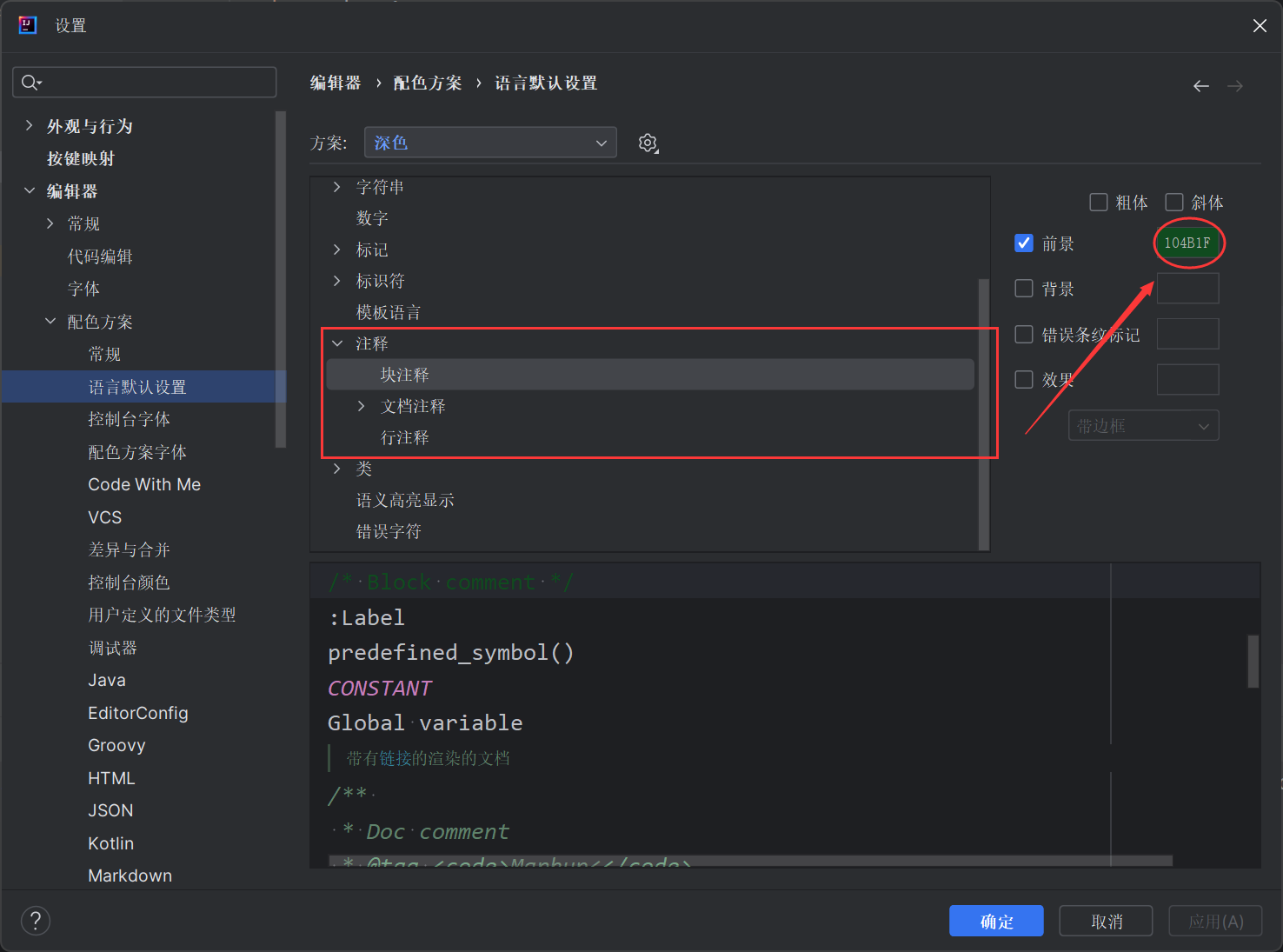Toggle the 背景 background checkbox

1024,289
